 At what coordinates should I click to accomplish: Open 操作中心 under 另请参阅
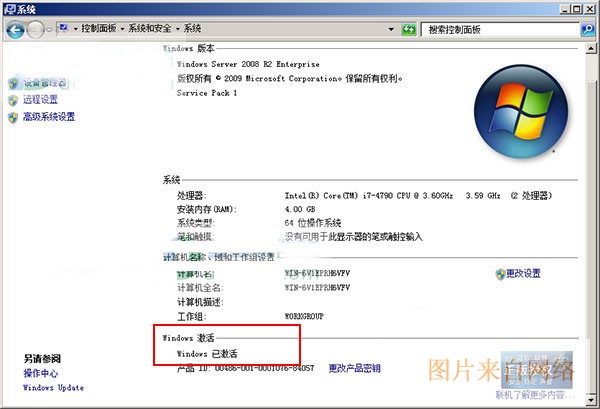40,373
